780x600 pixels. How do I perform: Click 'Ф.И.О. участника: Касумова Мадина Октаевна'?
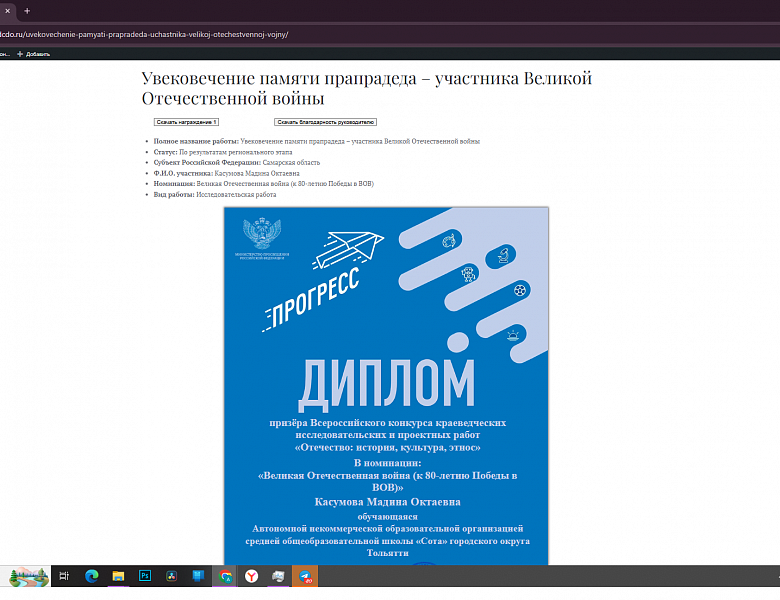tap(226, 173)
